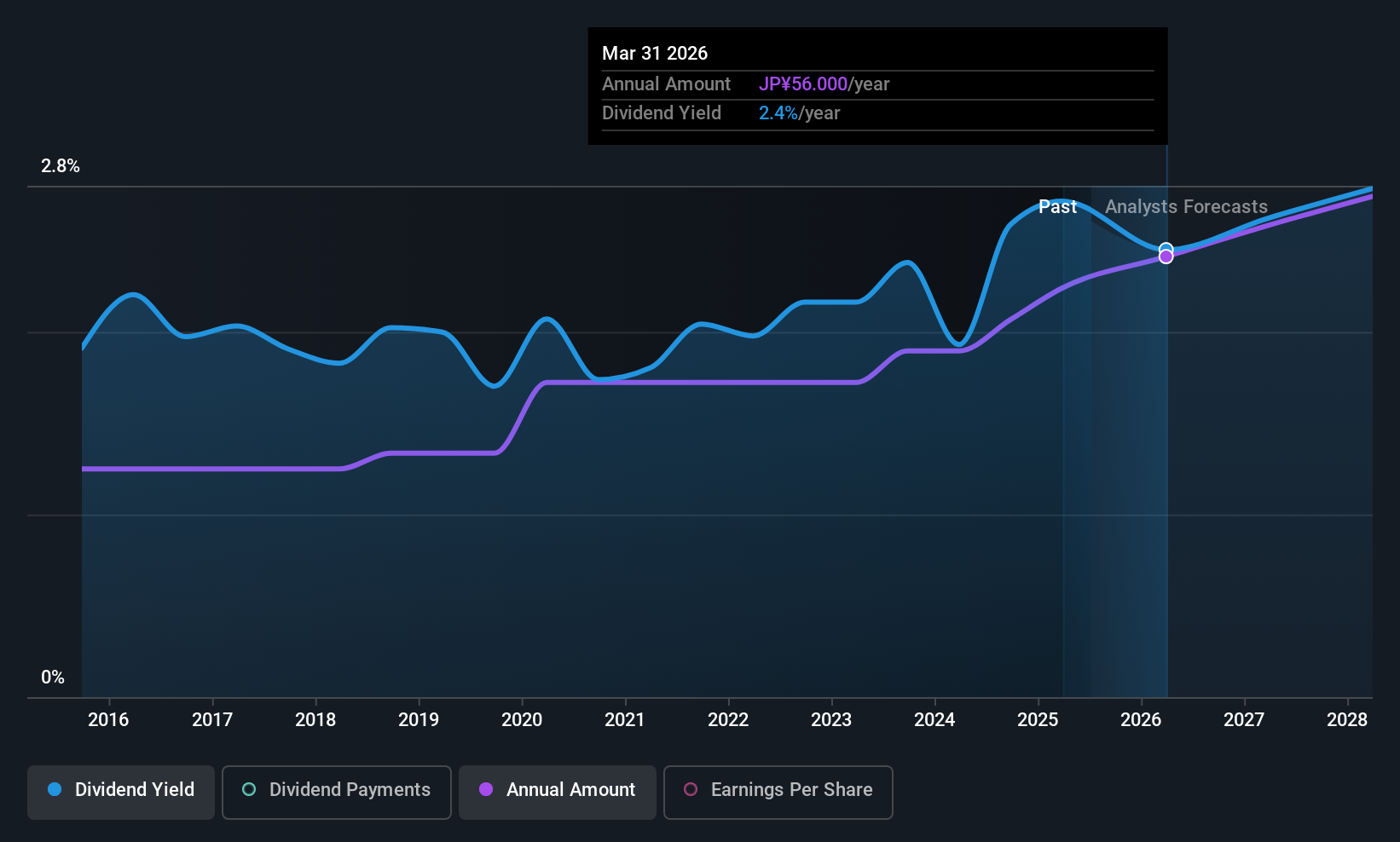Screen dimensions: 1400x842
Task: Click the blue Dividend Yield data point marker
Action: click(1166, 249)
